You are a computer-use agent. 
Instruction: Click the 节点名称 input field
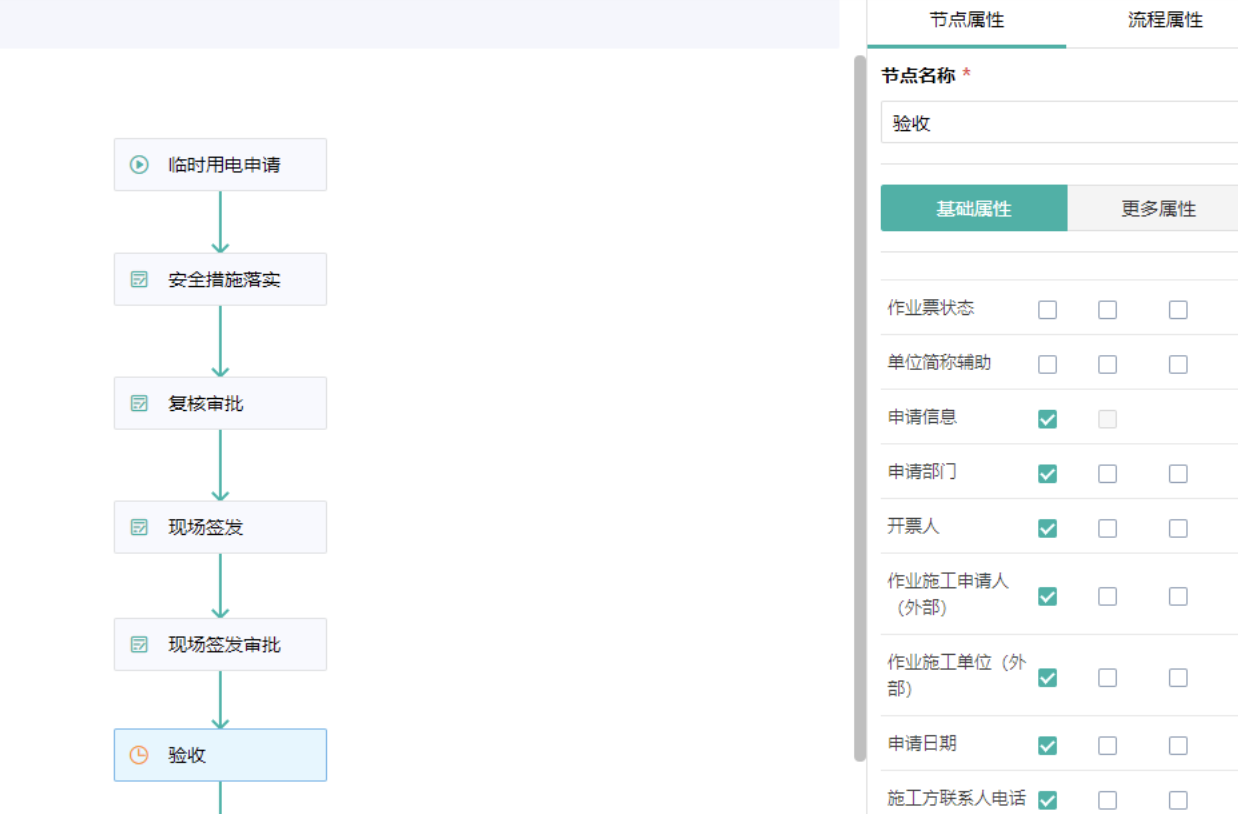tap(1060, 124)
